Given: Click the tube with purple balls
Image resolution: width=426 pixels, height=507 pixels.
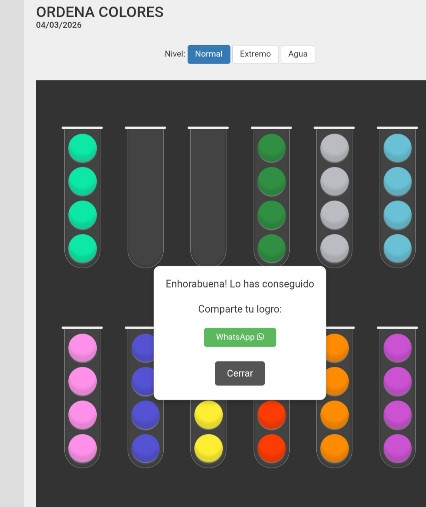Looking at the screenshot, I should point(397,397).
